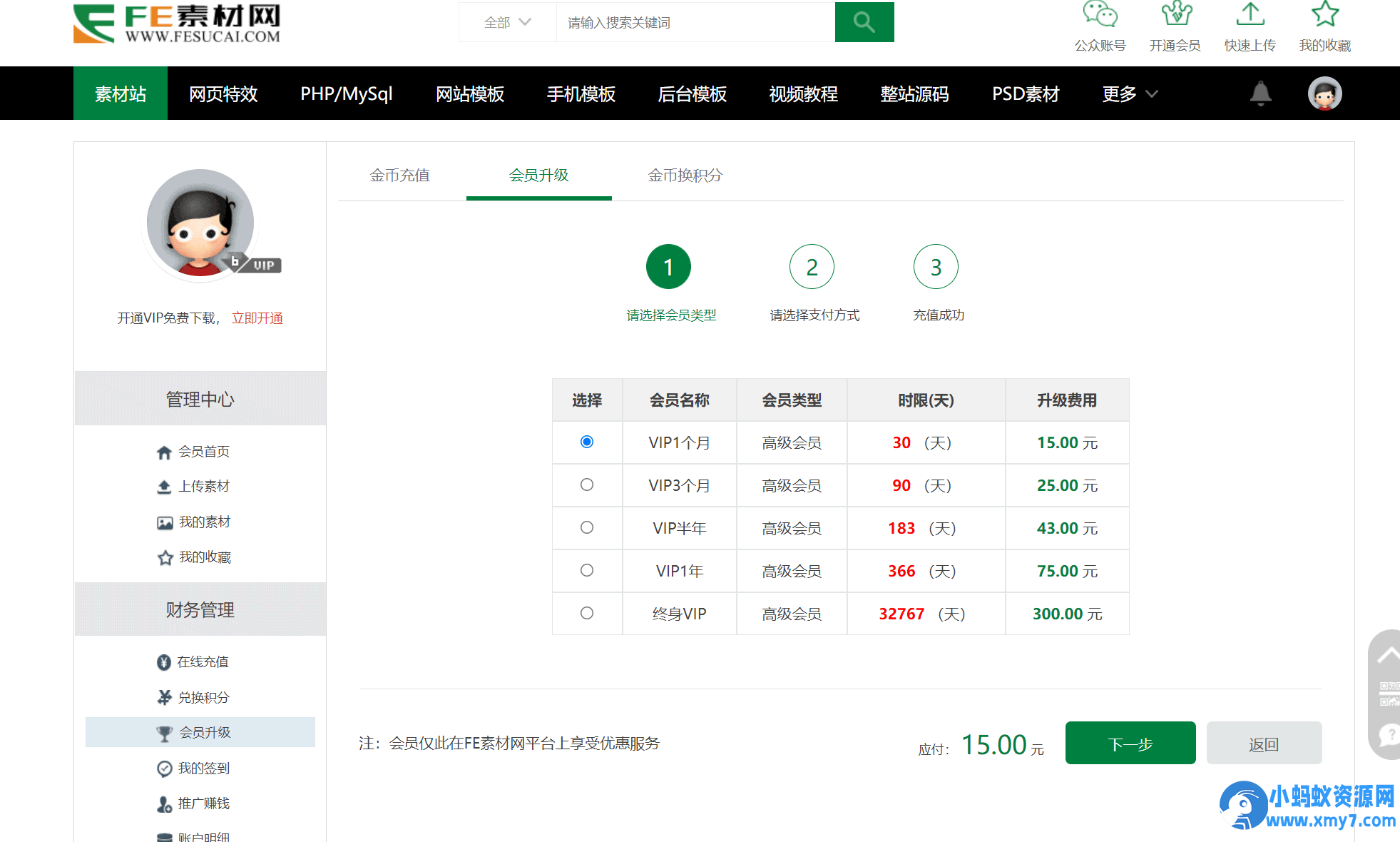Switch to the 会员升级 tab
This screenshot has width=1400, height=842.
538,176
